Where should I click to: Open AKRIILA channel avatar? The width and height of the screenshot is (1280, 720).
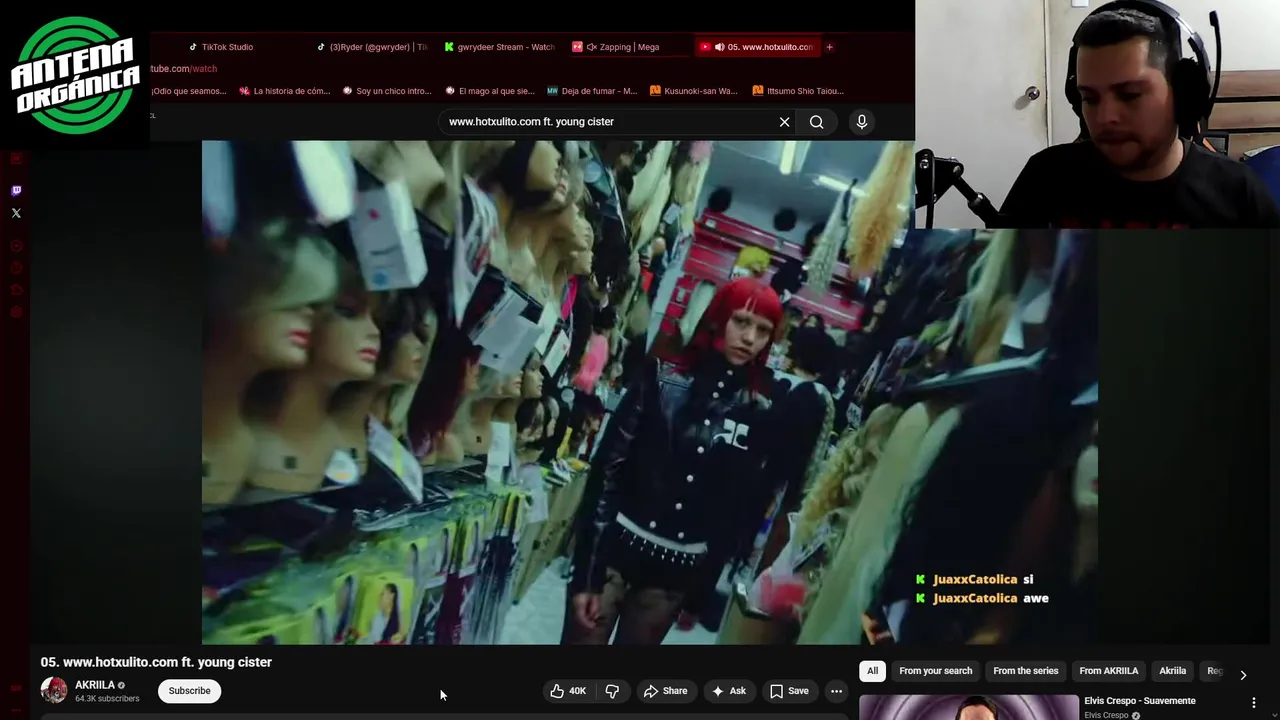(54, 690)
